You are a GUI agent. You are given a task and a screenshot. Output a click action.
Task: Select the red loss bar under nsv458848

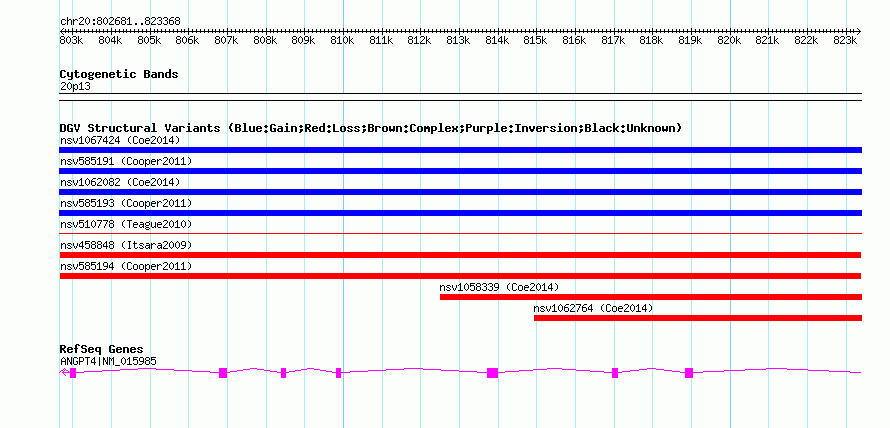click(460, 255)
